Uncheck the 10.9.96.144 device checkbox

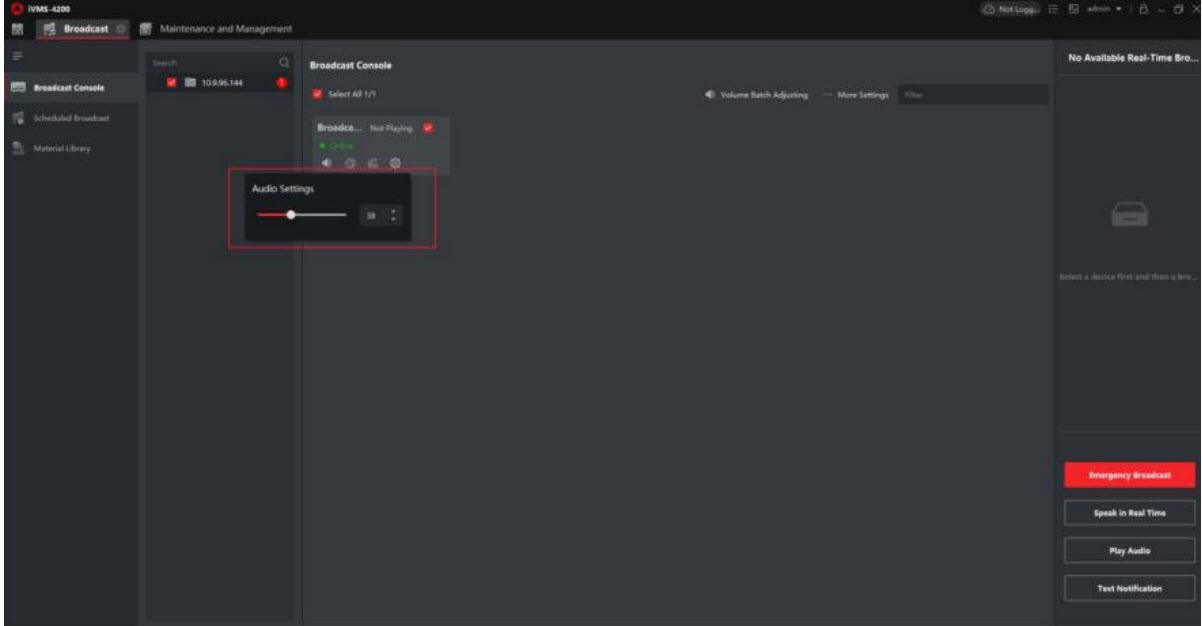(172, 81)
